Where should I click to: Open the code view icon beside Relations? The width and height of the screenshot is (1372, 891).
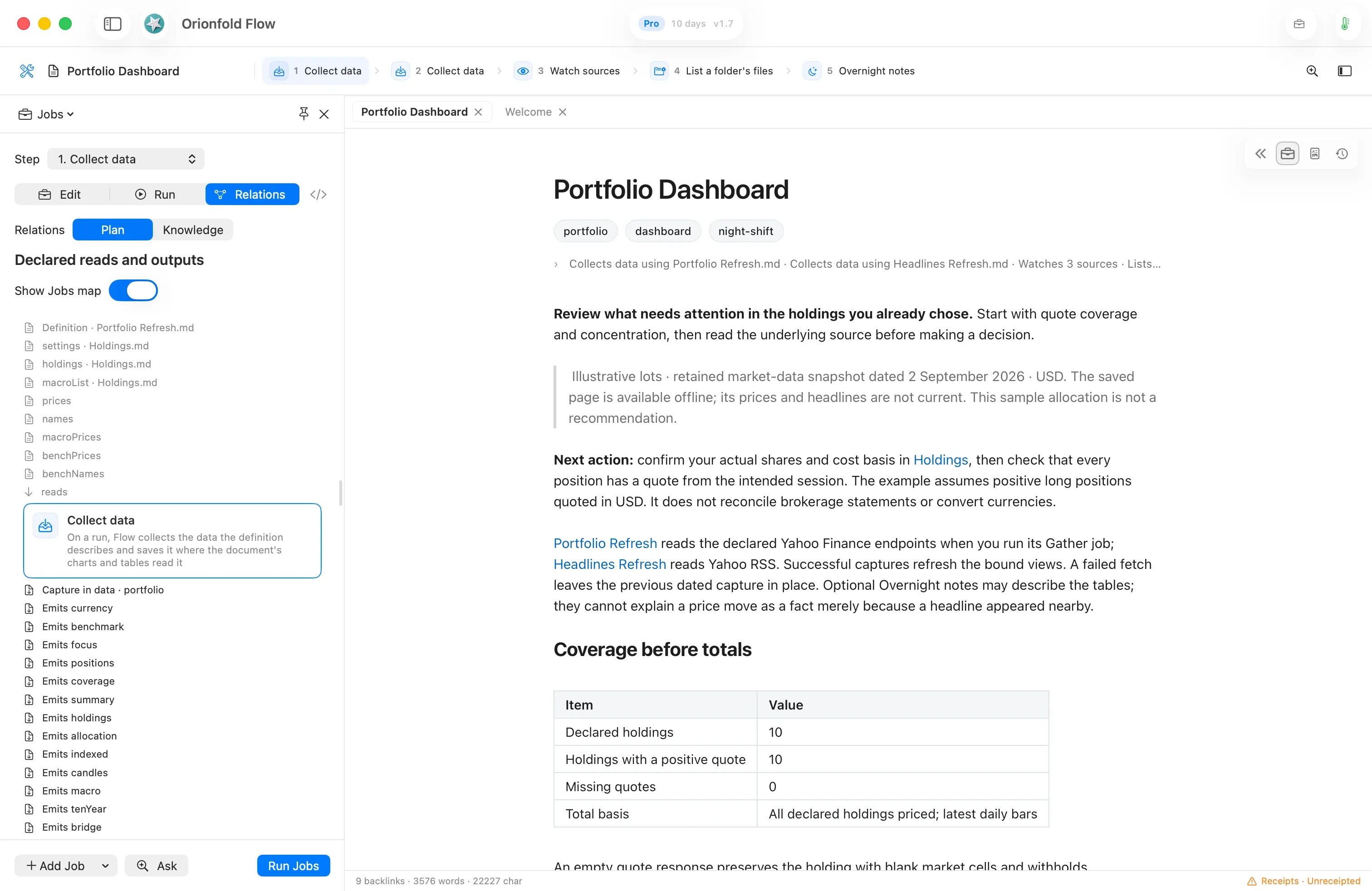pos(318,195)
